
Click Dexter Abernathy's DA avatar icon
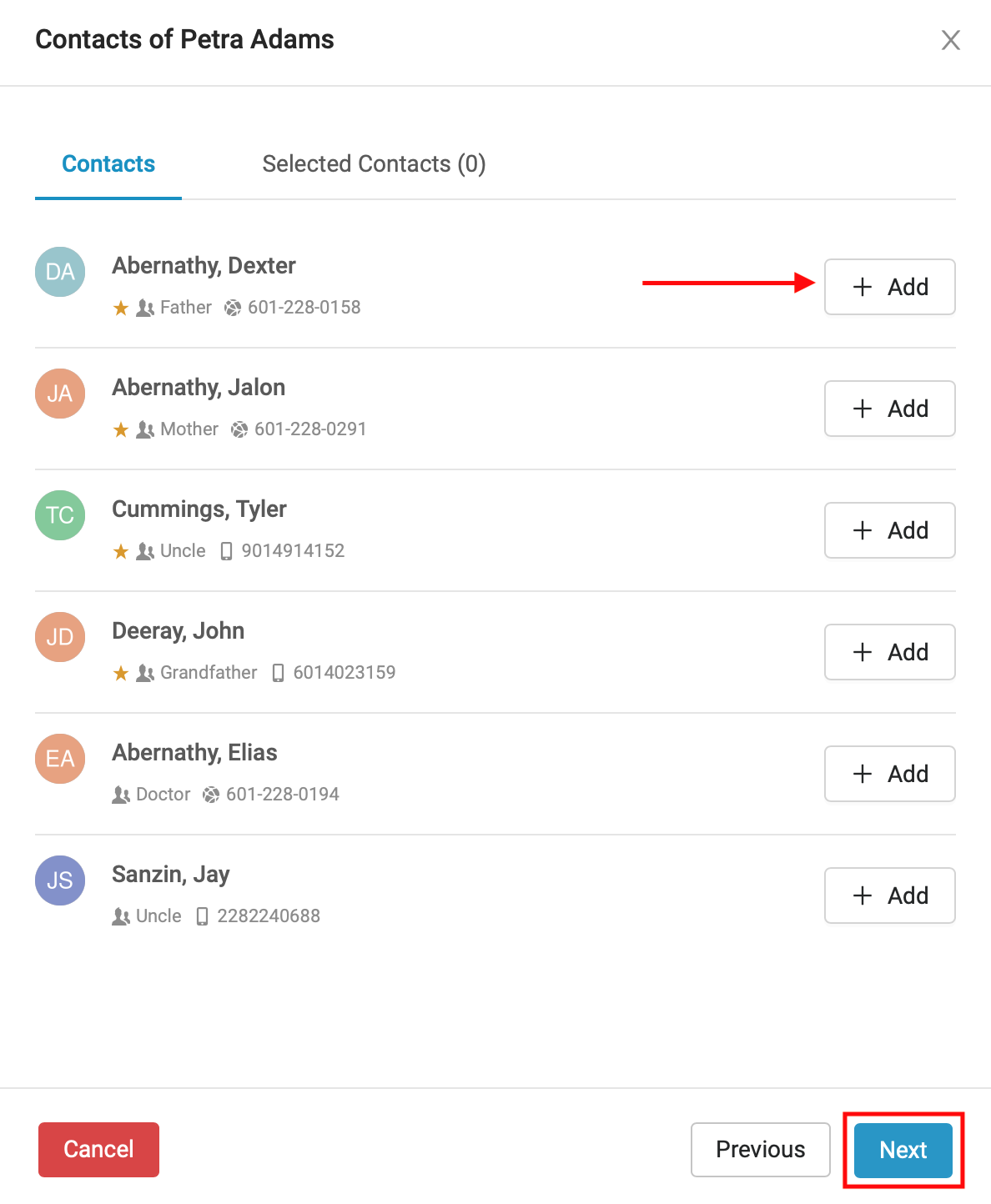60,272
